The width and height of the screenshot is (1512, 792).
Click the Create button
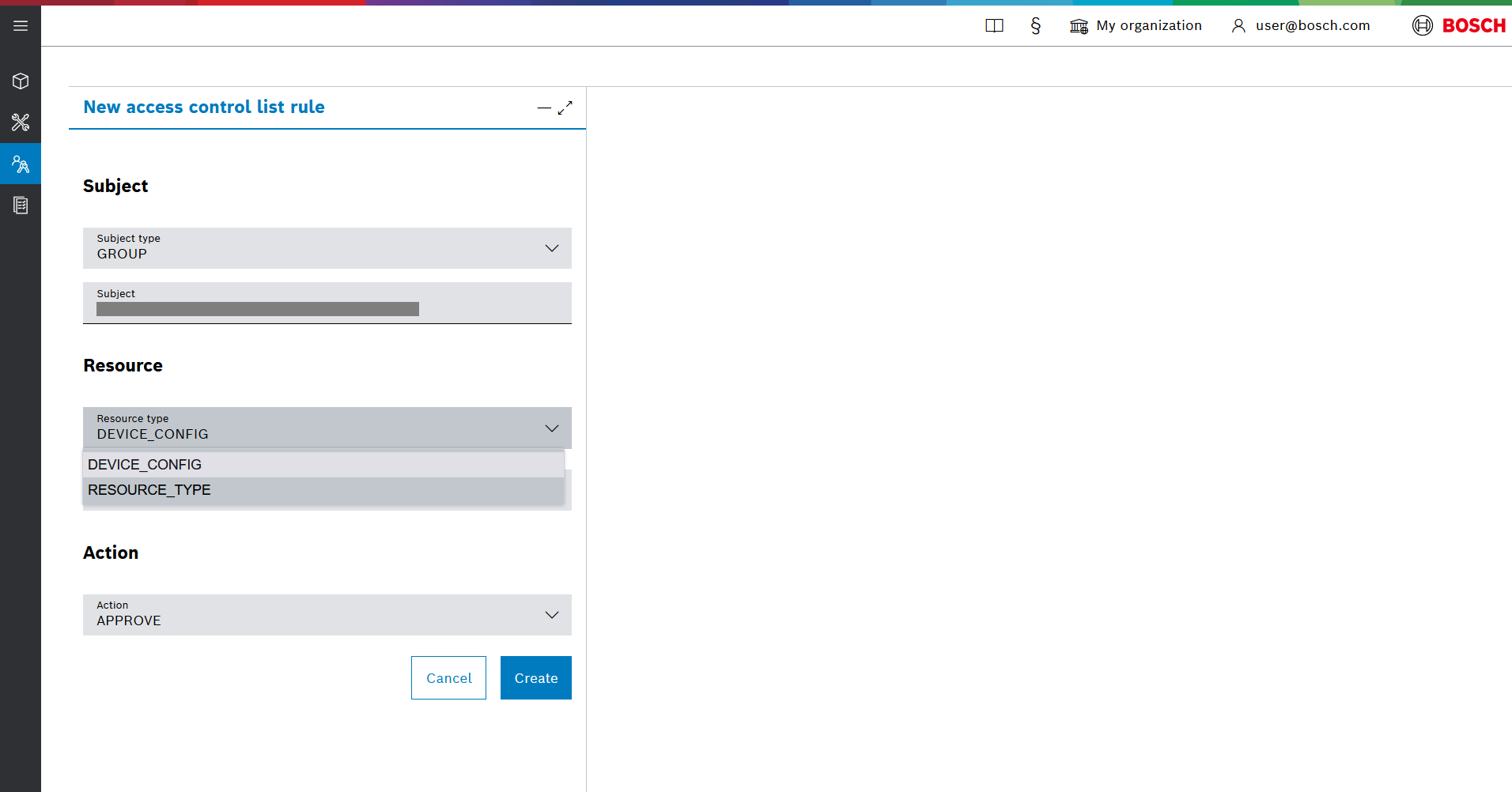point(535,678)
